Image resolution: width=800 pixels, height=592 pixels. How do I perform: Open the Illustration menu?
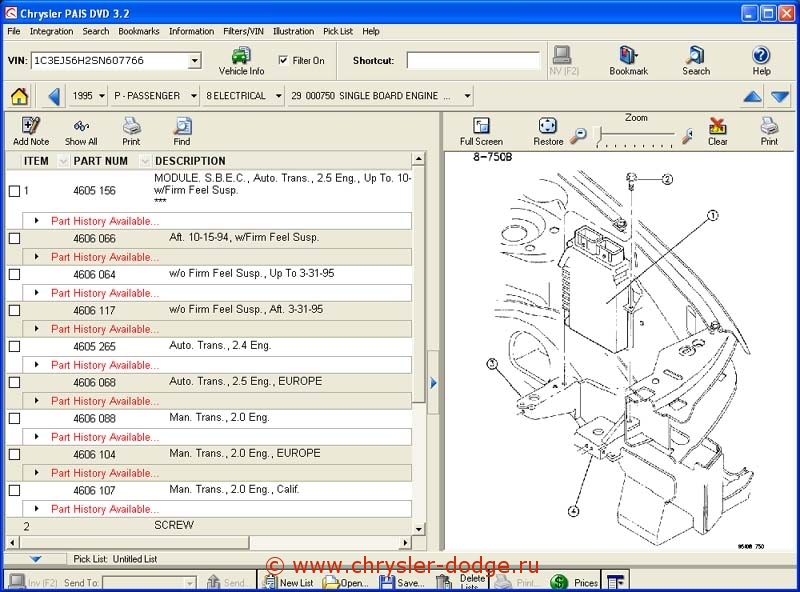coord(293,31)
